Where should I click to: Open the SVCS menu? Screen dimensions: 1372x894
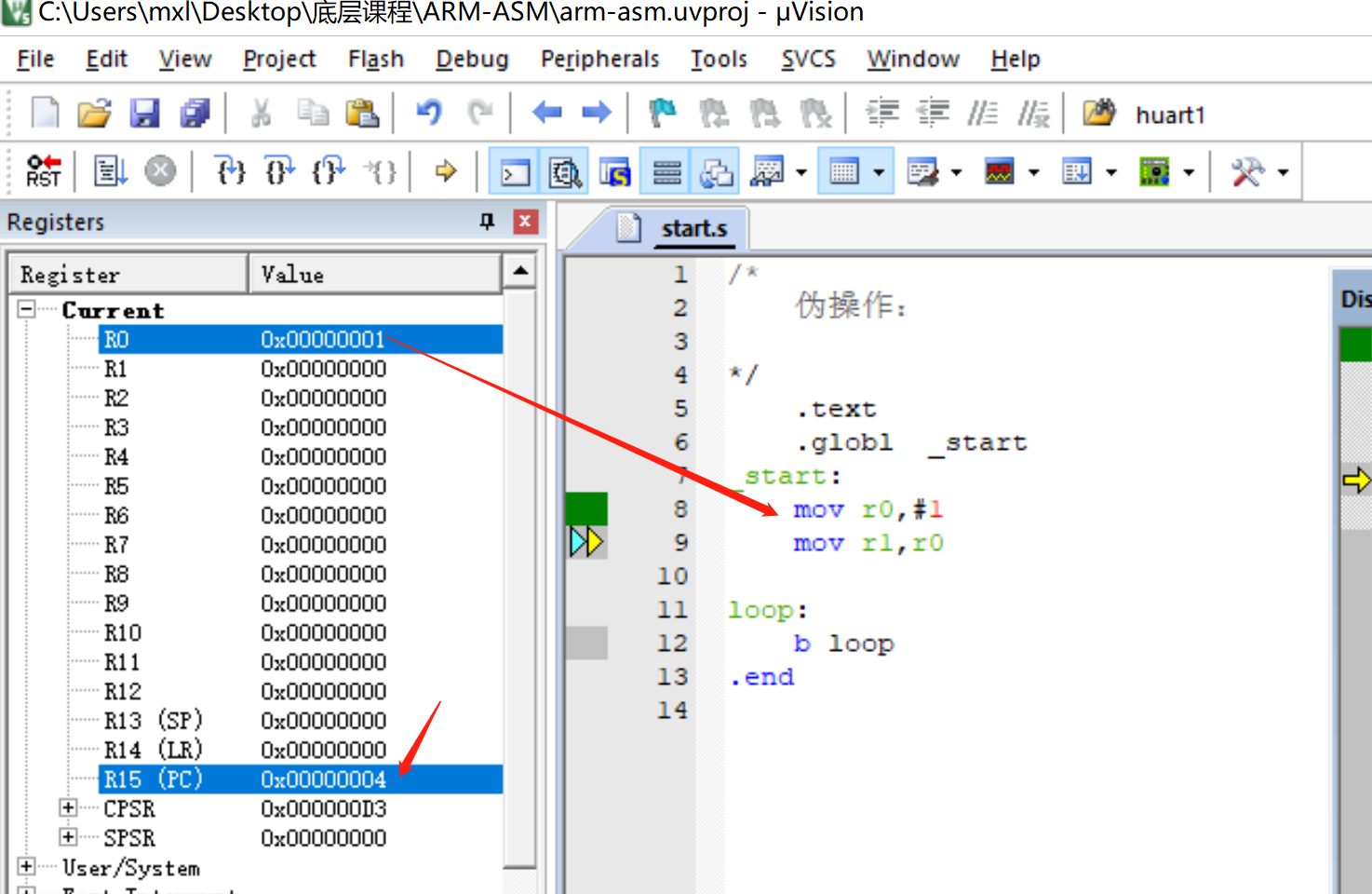[x=808, y=59]
